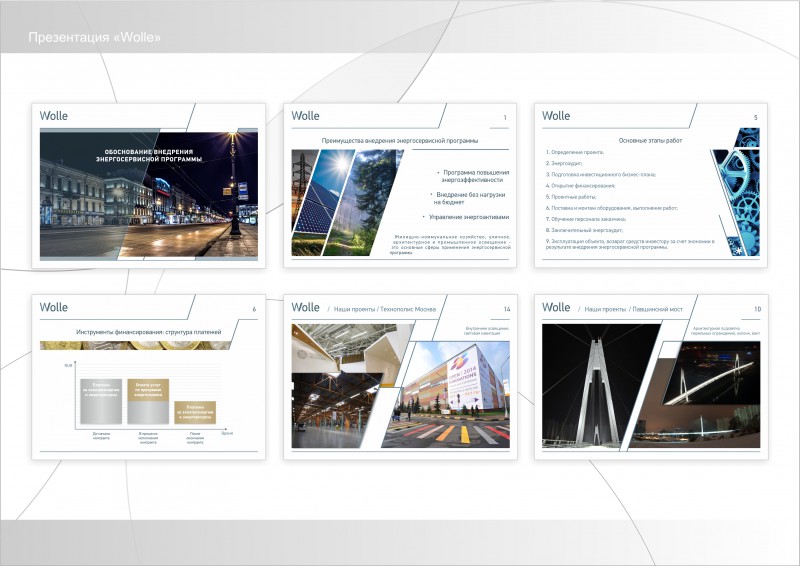Screen dimensions: 800x566
Task: Select the heading «Основные этапы работ»
Action: click(651, 140)
